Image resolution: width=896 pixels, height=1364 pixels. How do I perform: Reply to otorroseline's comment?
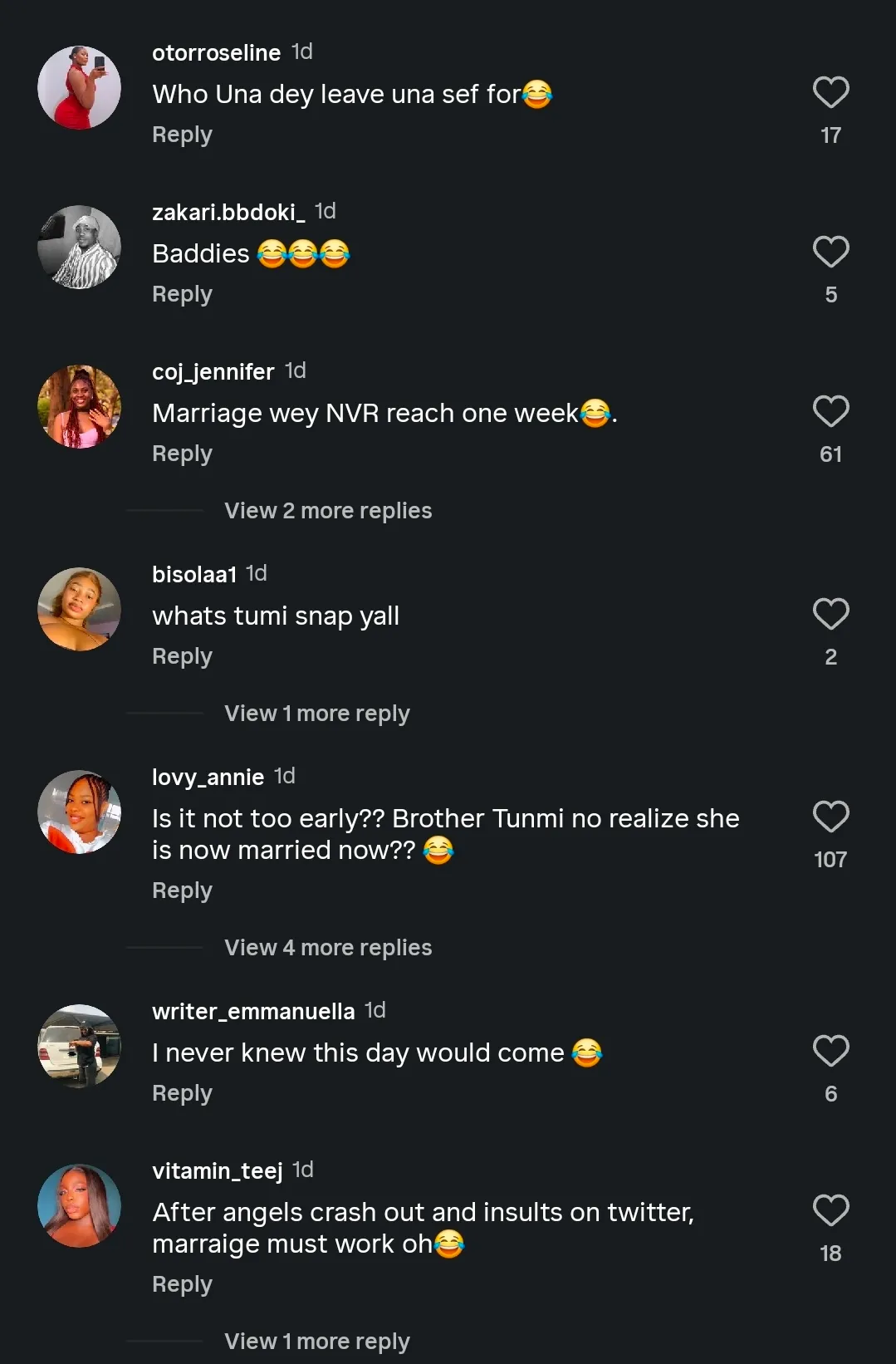coord(182,135)
